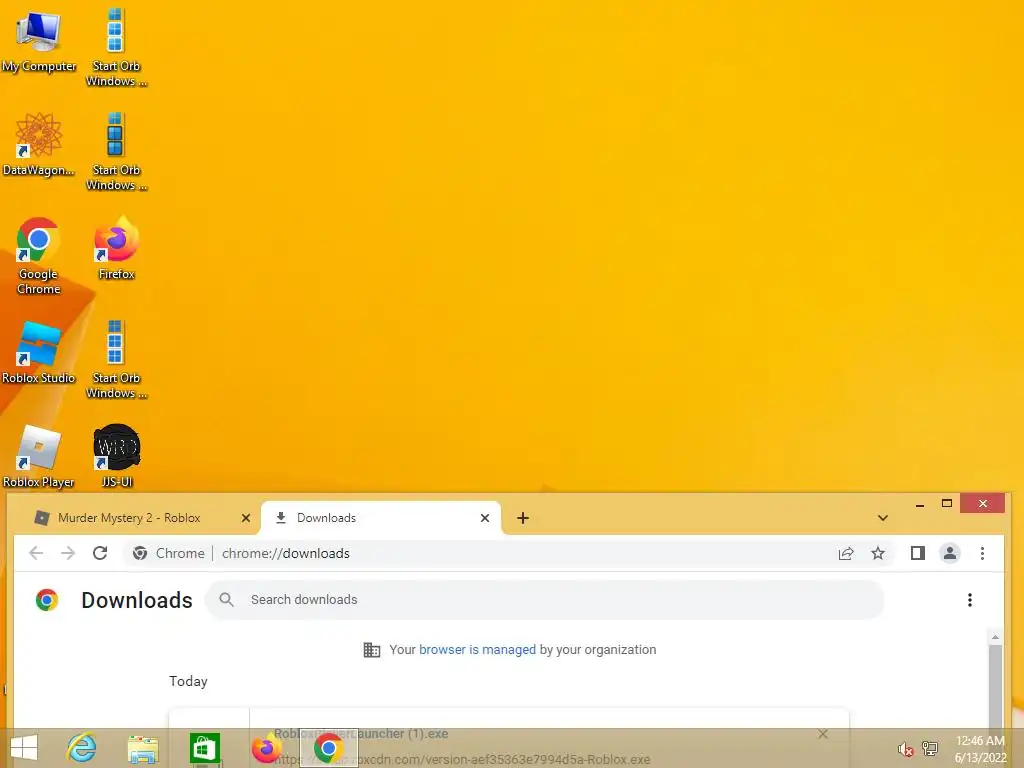1024x768 pixels.
Task: Open the Windows Start button
Action: point(24,748)
